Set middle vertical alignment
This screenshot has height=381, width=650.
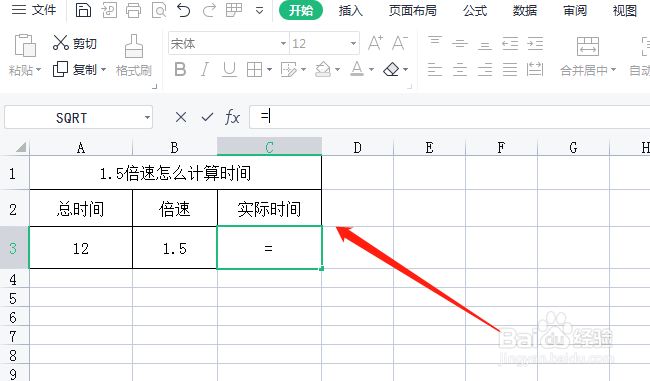460,43
